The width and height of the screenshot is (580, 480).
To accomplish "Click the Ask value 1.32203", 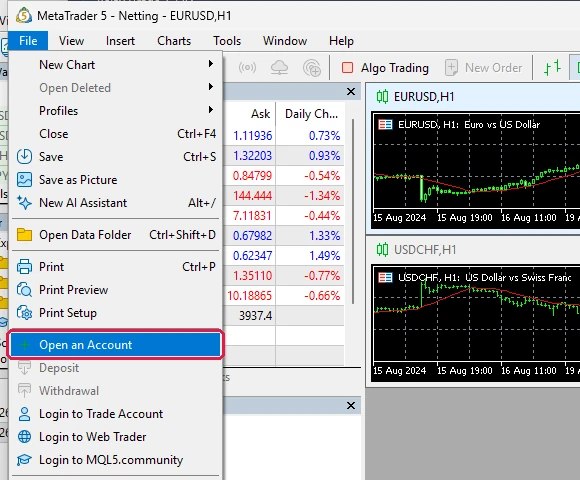I will tap(253, 156).
